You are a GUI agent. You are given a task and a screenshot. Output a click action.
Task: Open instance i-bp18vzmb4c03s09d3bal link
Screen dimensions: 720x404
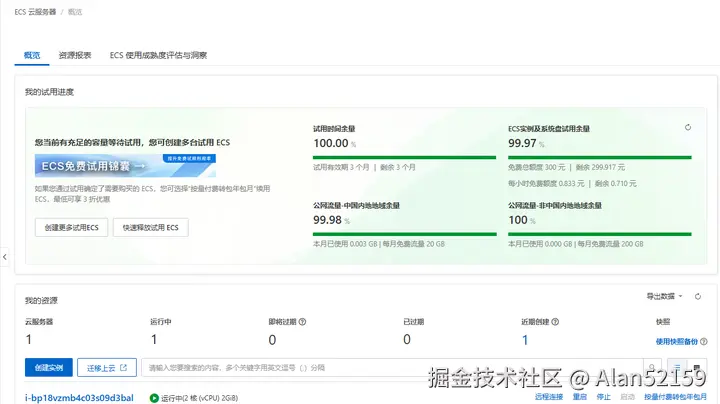(79, 398)
